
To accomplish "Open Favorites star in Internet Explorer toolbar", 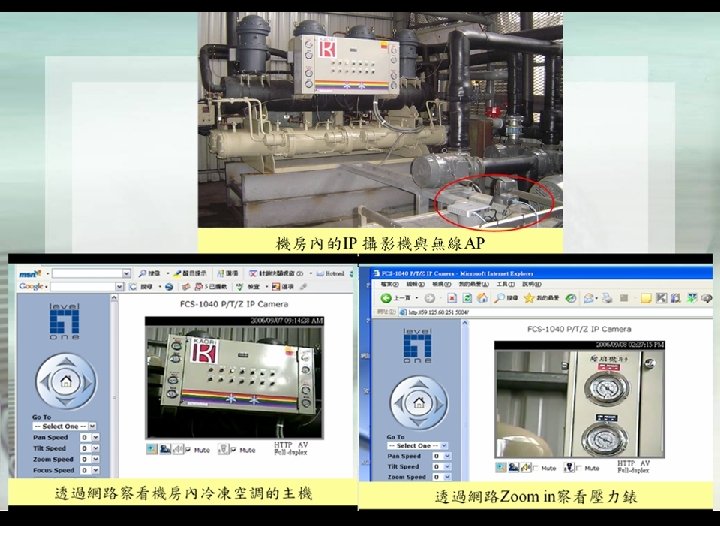I will [529, 298].
